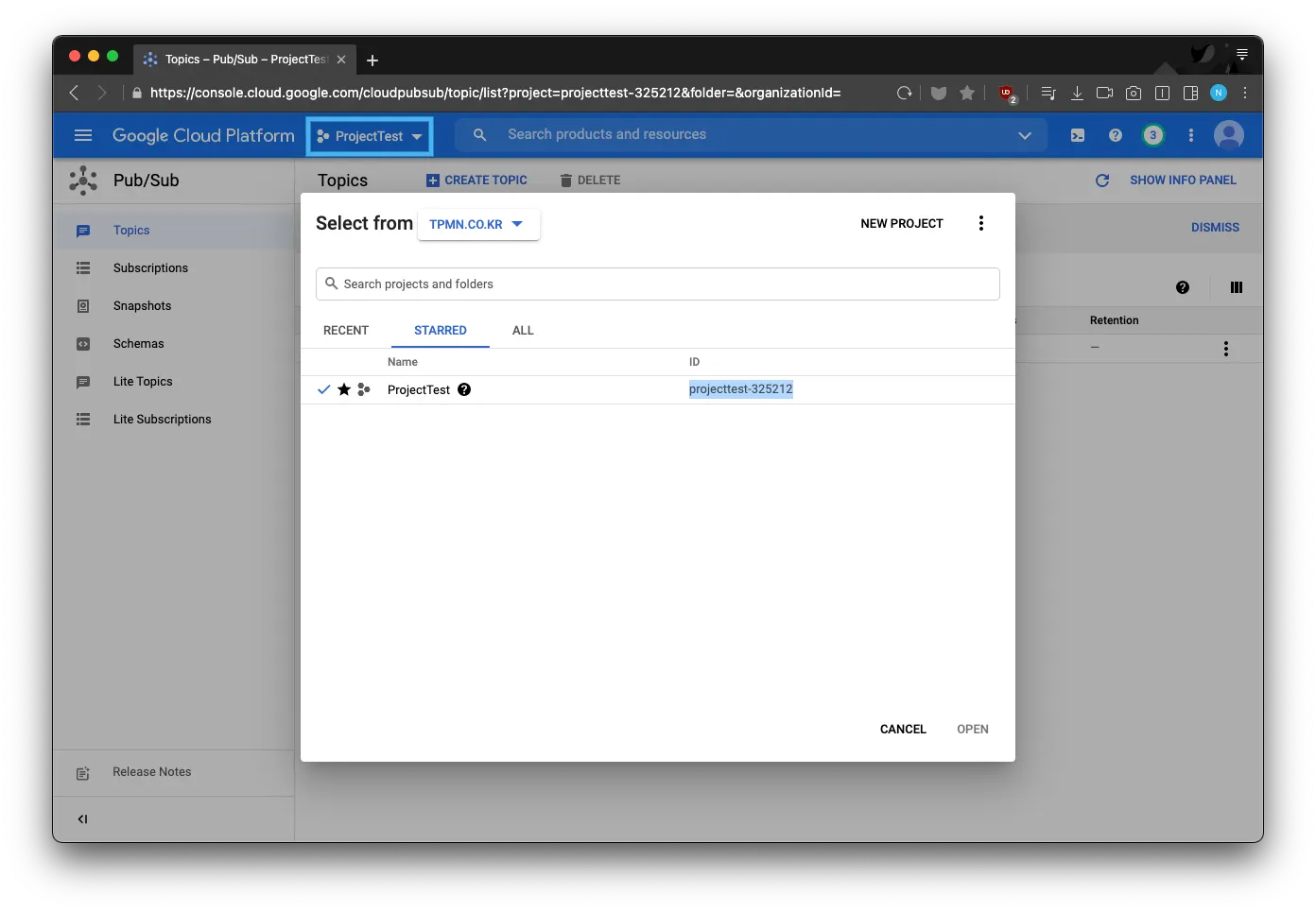Click project ID projecttest-325212
1316x912 pixels.
pos(741,389)
